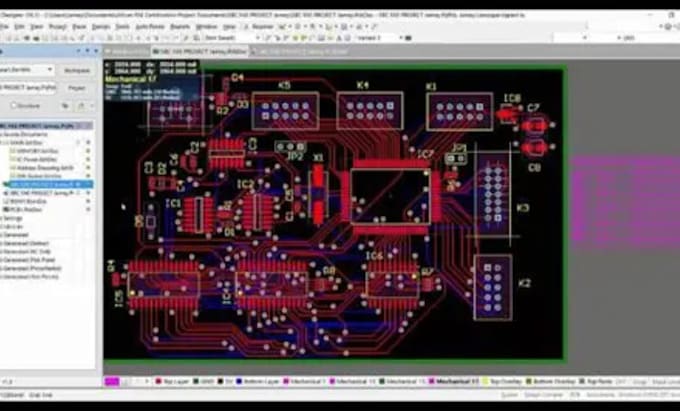Select the IC6 footprint on PCB
The width and height of the screenshot is (680, 411).
pyautogui.click(x=393, y=284)
